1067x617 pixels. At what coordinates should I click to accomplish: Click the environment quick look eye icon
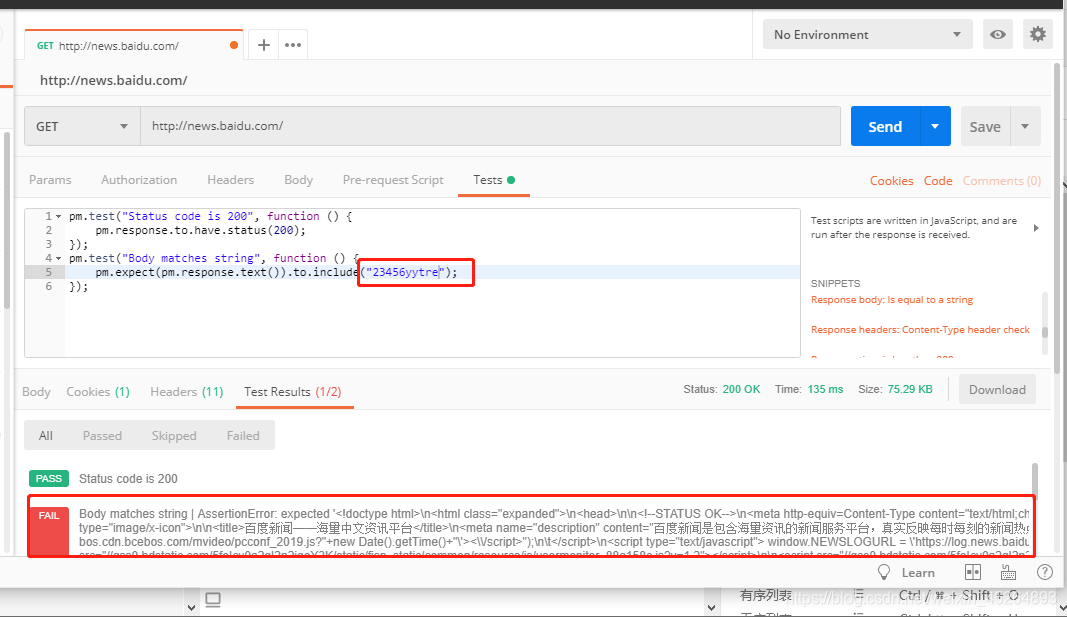pos(998,34)
